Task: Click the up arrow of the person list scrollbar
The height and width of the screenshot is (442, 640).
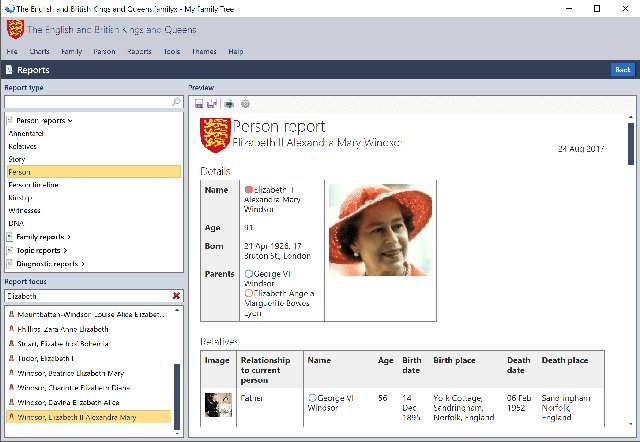Action: (x=177, y=310)
